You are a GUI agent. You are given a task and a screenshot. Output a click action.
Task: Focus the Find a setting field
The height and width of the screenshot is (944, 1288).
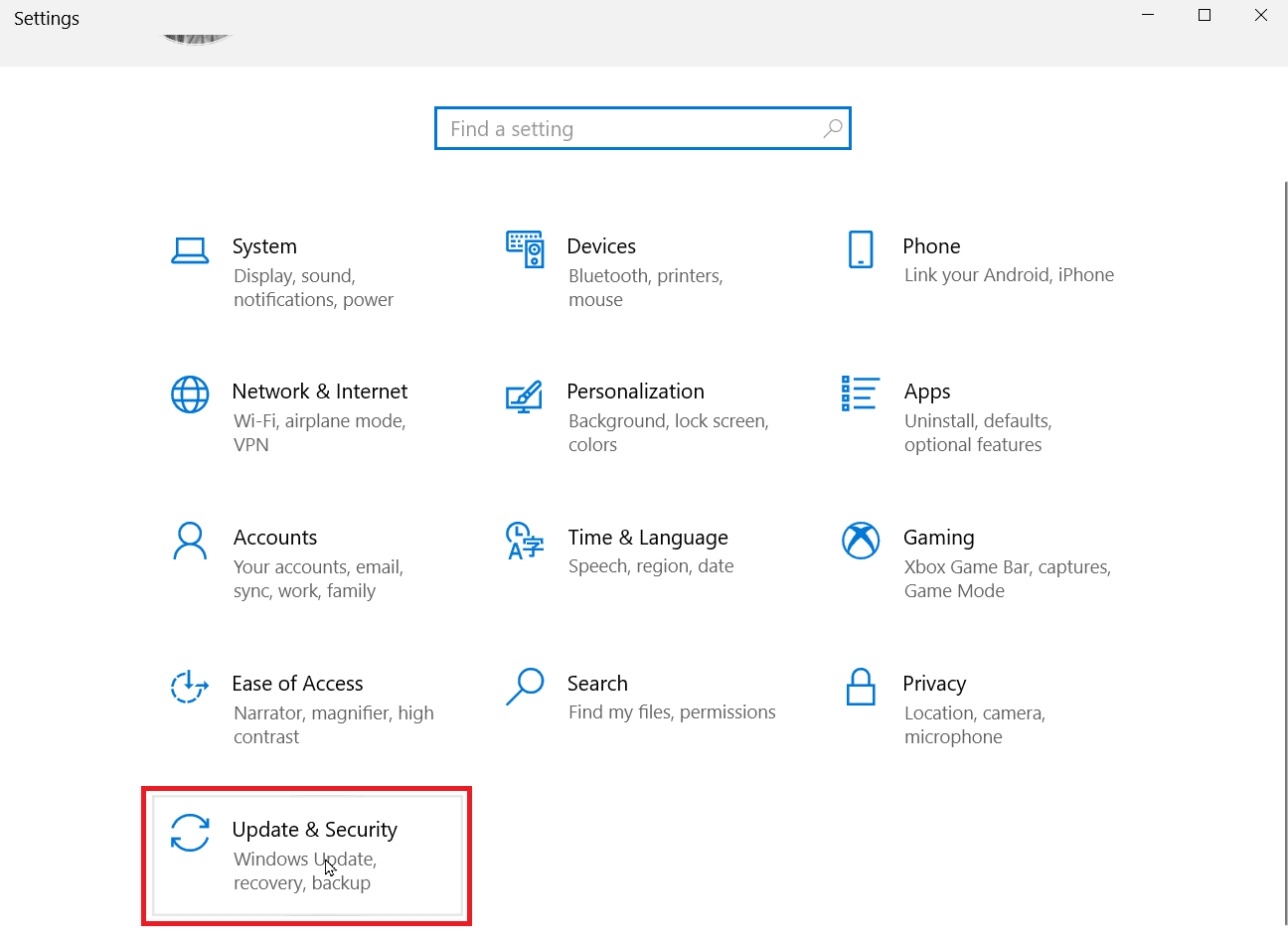643,128
